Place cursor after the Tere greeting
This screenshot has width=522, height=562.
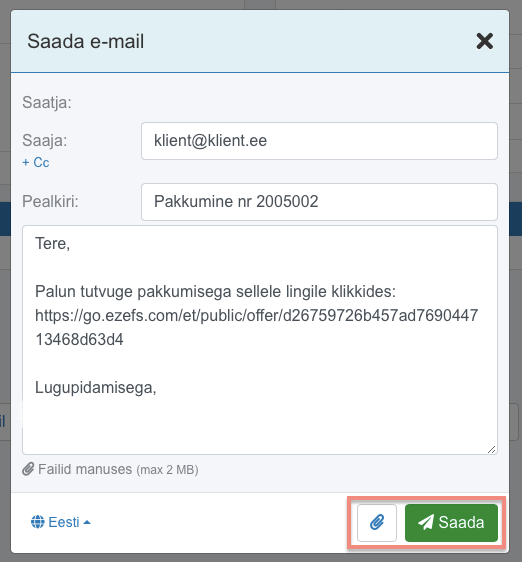71,244
